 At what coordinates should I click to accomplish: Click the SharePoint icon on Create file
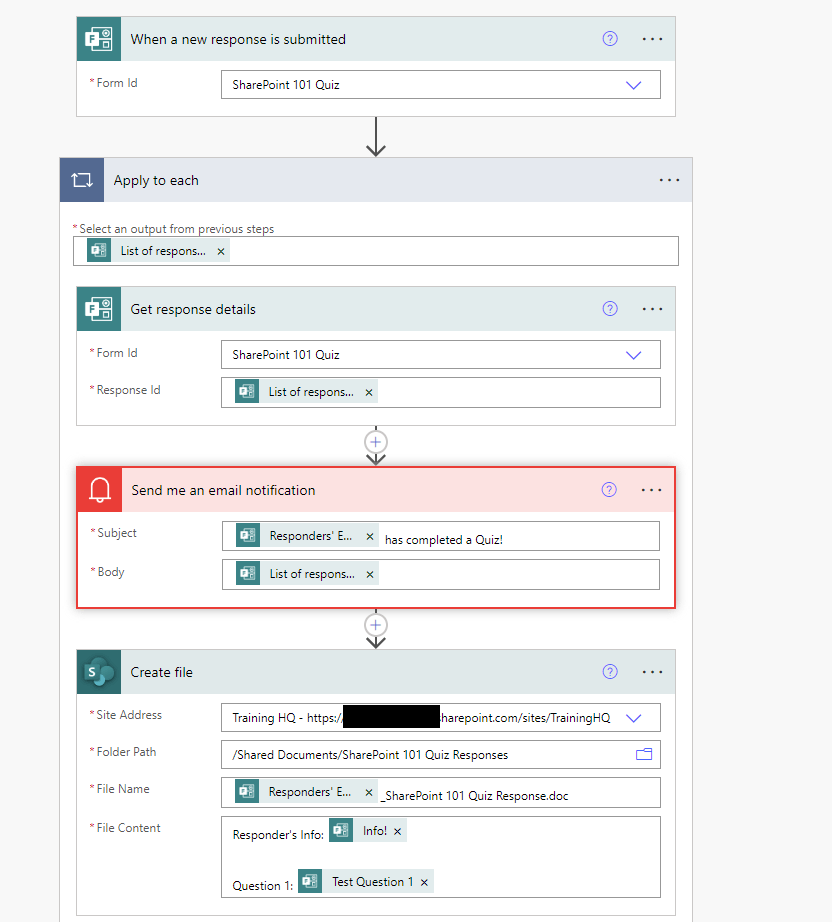(99, 672)
